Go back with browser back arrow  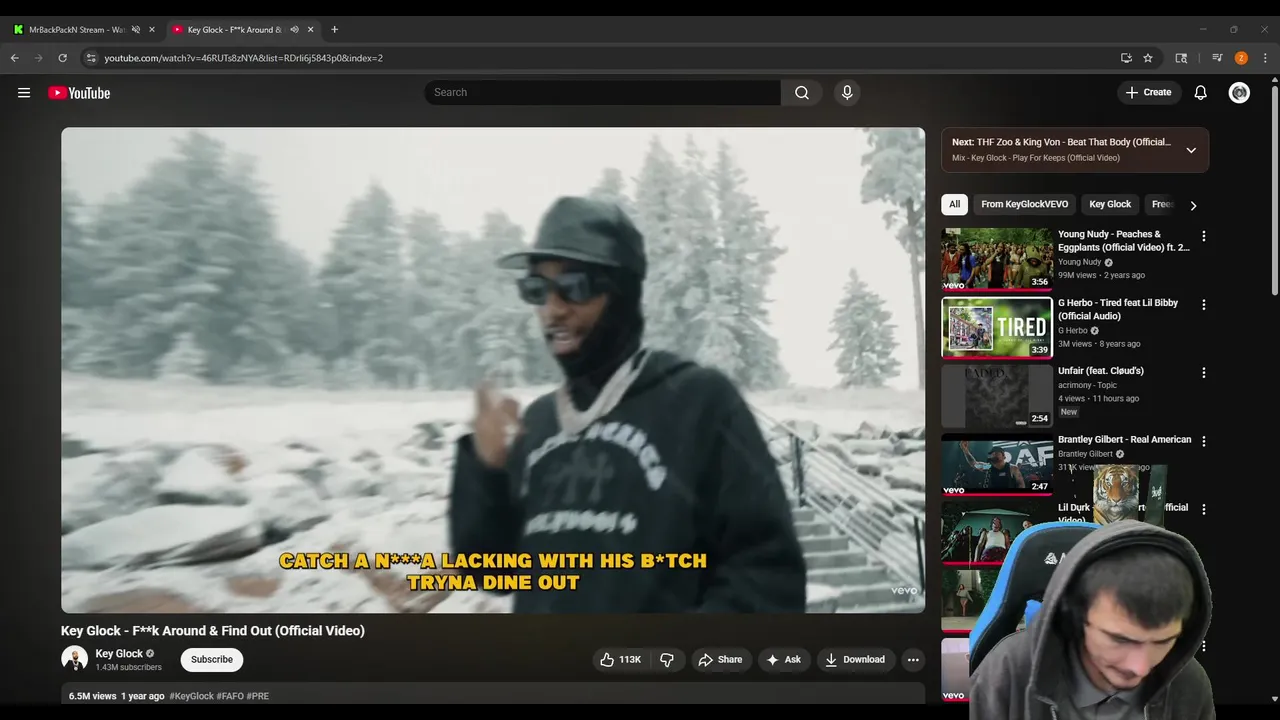[x=15, y=58]
